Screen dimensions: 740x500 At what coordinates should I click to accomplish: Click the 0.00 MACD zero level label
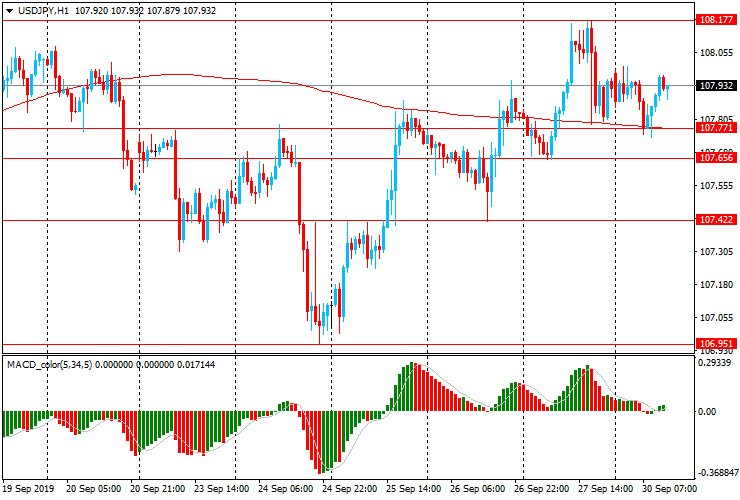pyautogui.click(x=708, y=411)
